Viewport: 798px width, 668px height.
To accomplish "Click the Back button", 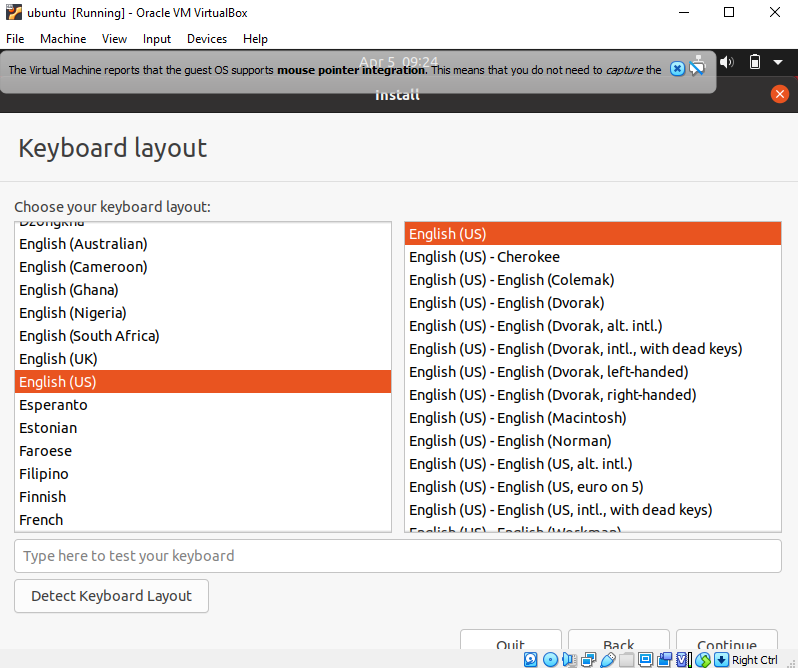I will coord(618,640).
